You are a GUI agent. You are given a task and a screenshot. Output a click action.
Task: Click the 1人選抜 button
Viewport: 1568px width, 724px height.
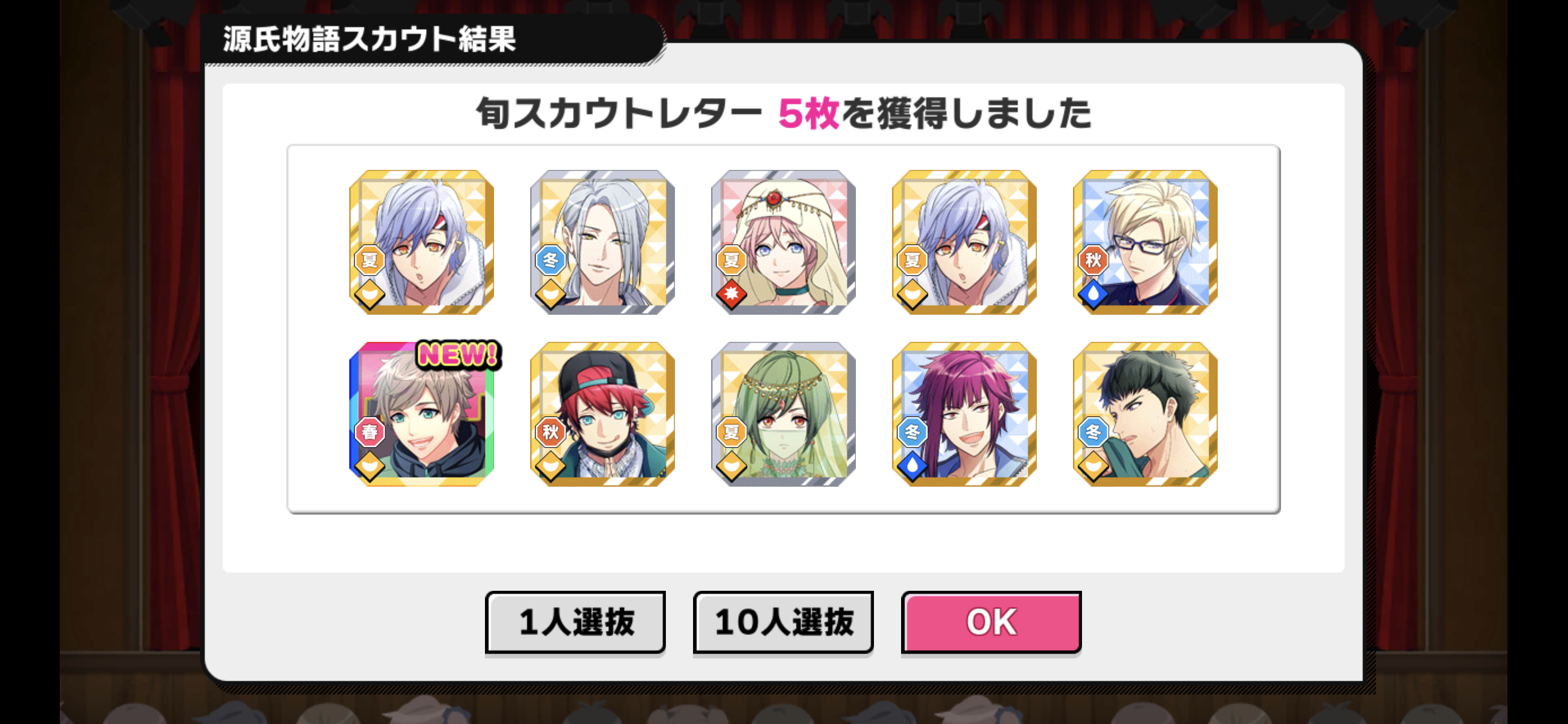coord(575,622)
